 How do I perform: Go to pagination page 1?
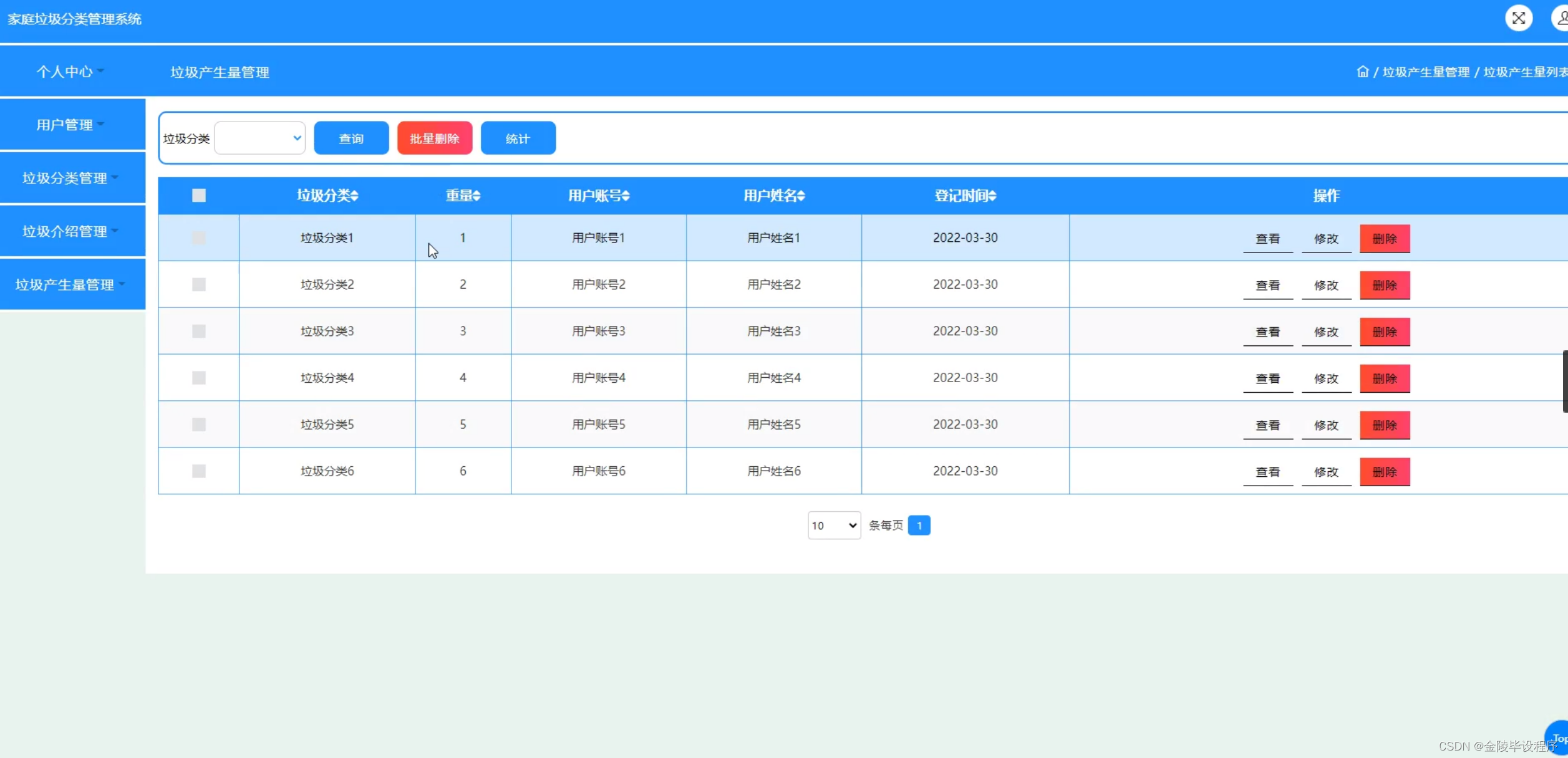(x=919, y=525)
